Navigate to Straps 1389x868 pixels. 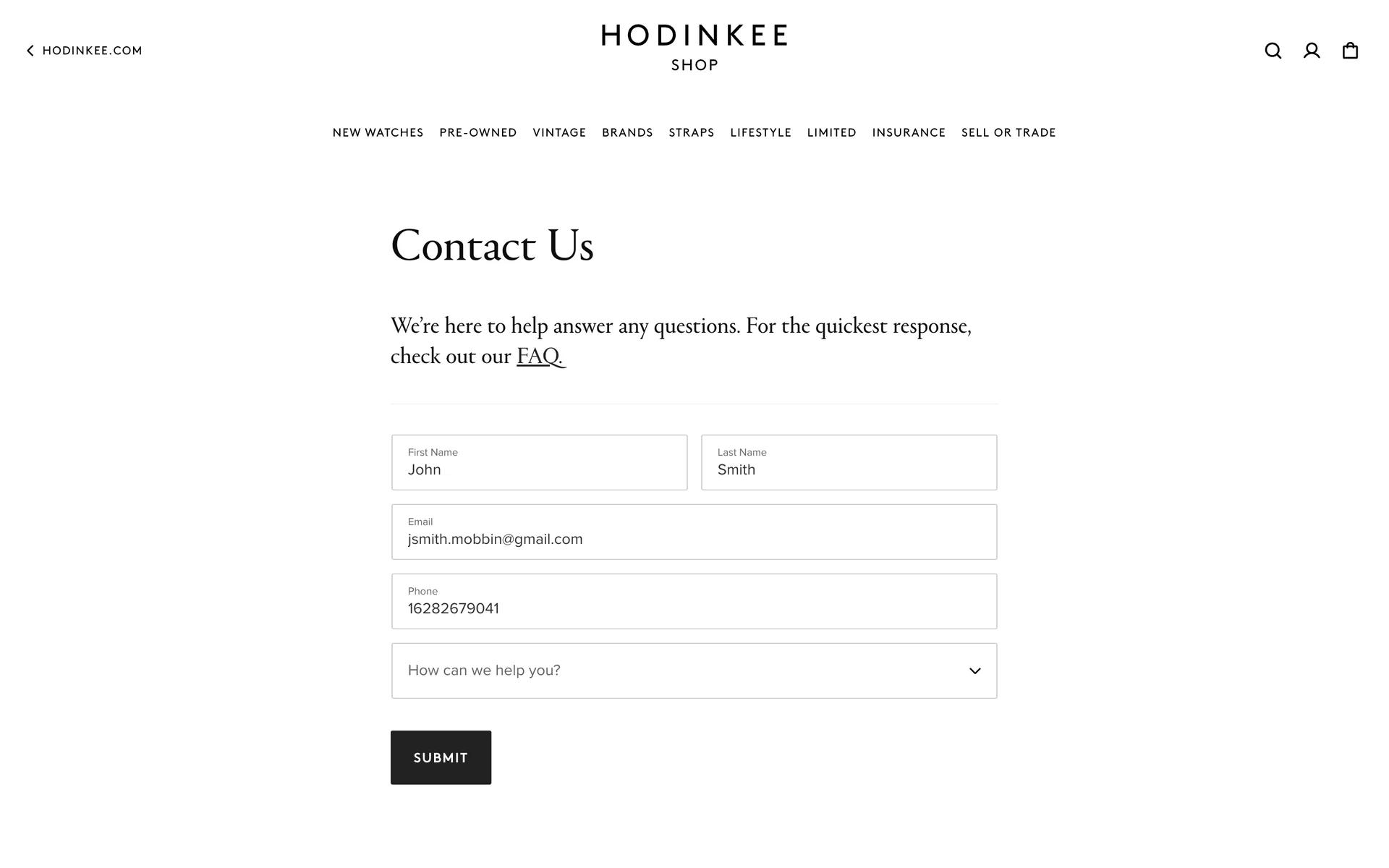click(691, 132)
